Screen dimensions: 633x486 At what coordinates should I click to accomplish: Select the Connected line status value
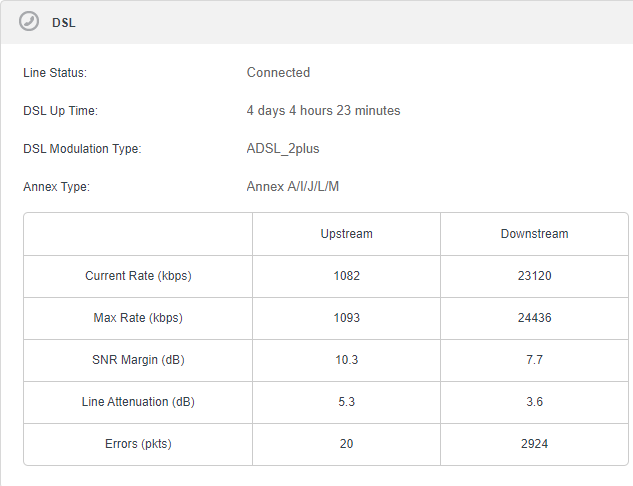[278, 72]
